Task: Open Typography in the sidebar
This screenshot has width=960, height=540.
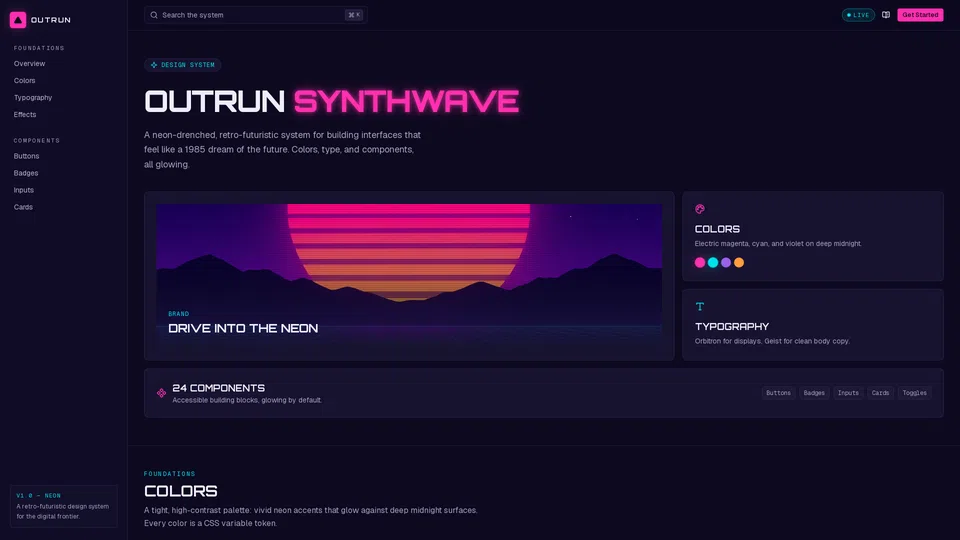Action: pos(33,98)
